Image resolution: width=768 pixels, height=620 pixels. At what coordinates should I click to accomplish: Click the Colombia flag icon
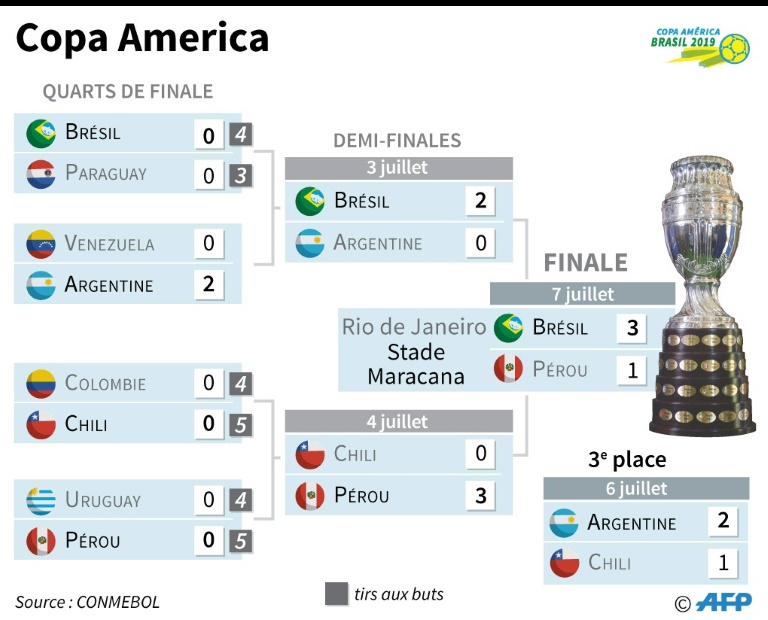pos(41,383)
